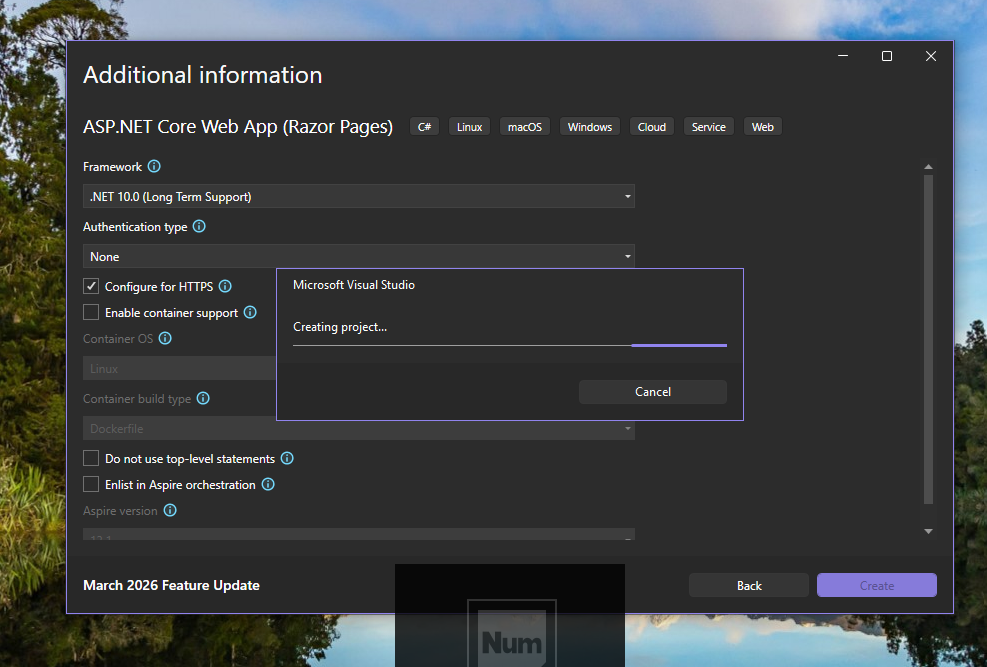Check Do not use top-level statements

point(91,459)
